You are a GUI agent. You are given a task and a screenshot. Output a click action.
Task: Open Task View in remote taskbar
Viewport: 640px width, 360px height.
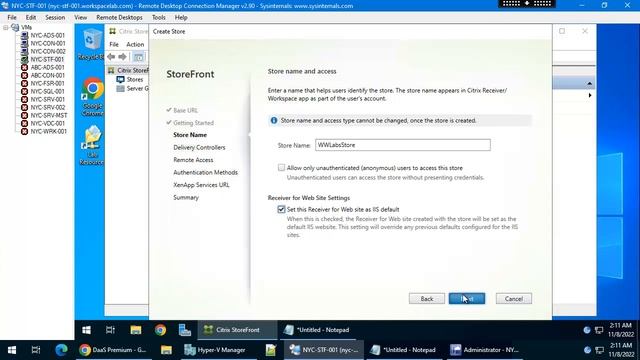pos(110,330)
